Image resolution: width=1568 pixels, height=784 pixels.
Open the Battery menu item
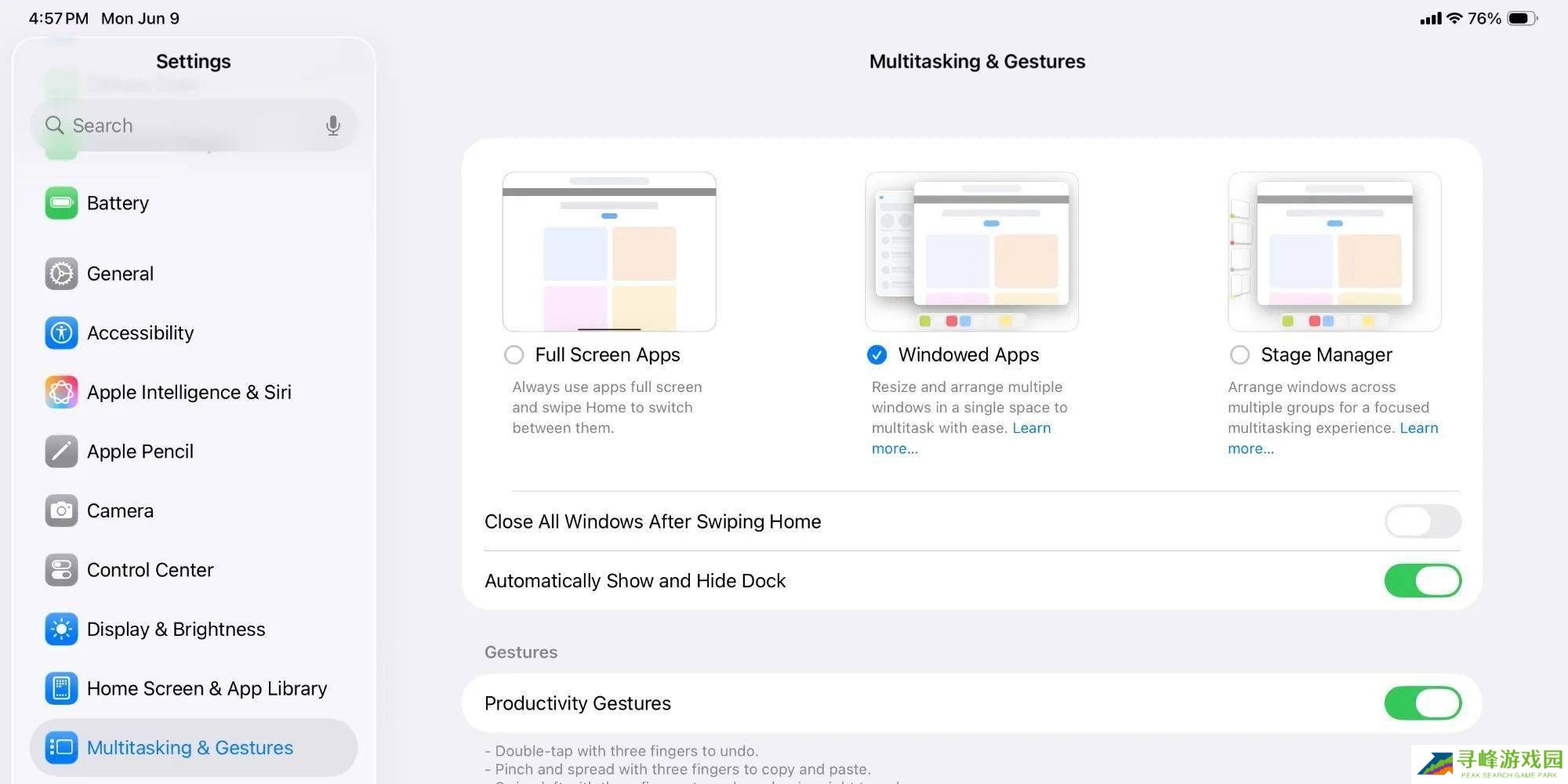193,203
